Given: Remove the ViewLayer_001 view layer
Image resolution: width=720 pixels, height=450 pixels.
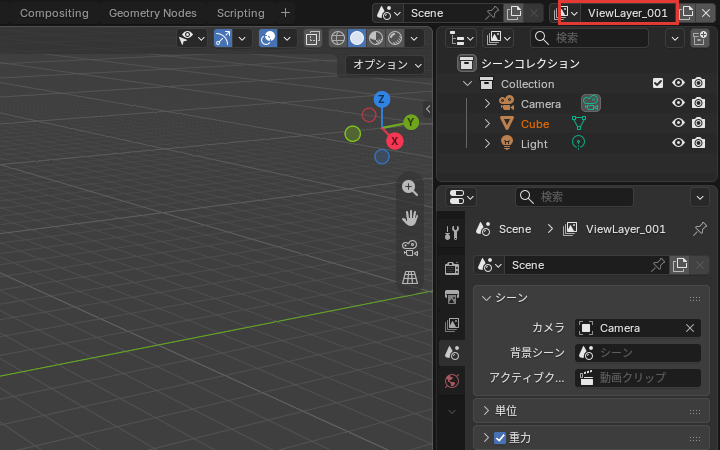Looking at the screenshot, I should click(x=706, y=13).
